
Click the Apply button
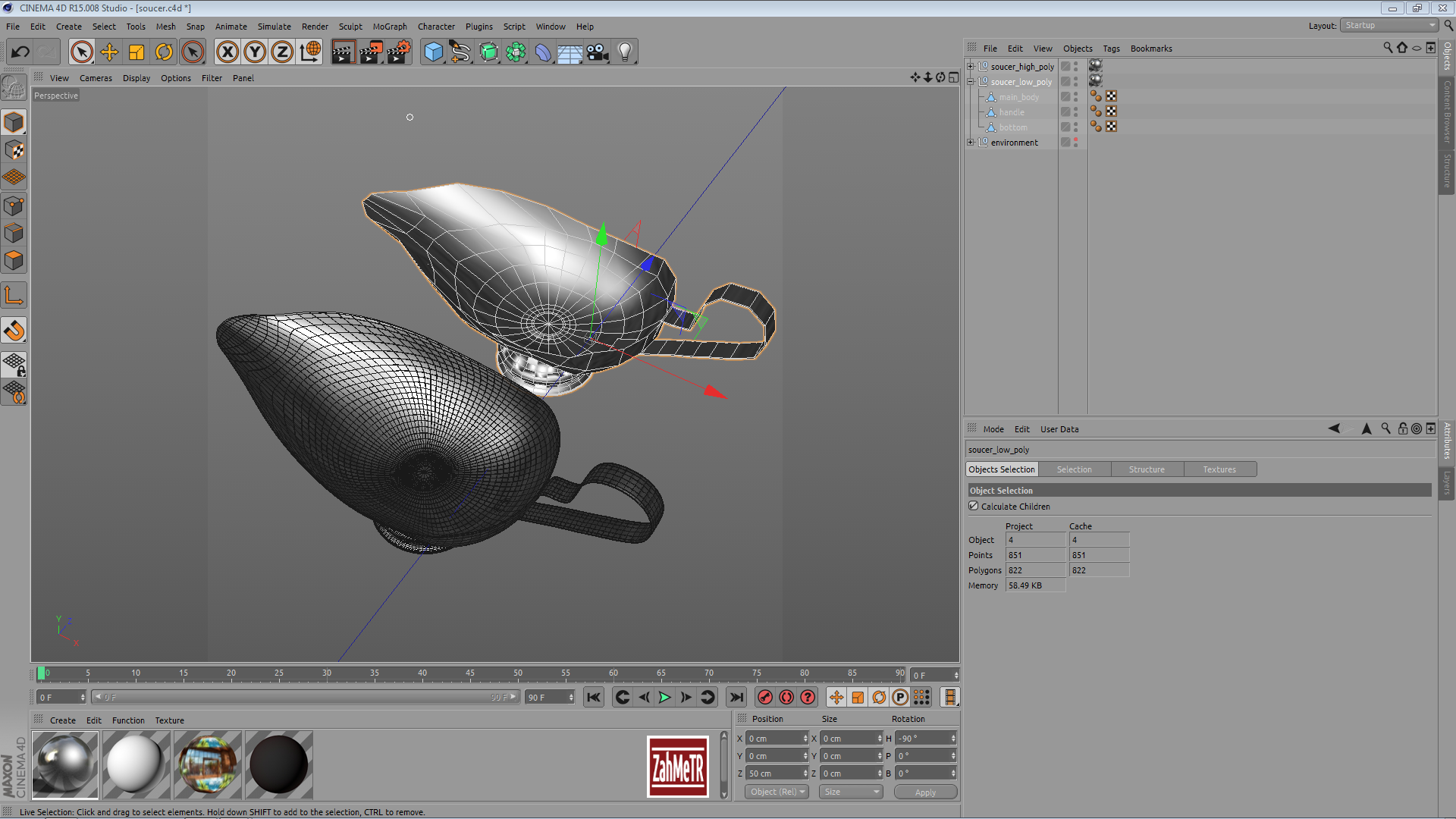pos(925,792)
